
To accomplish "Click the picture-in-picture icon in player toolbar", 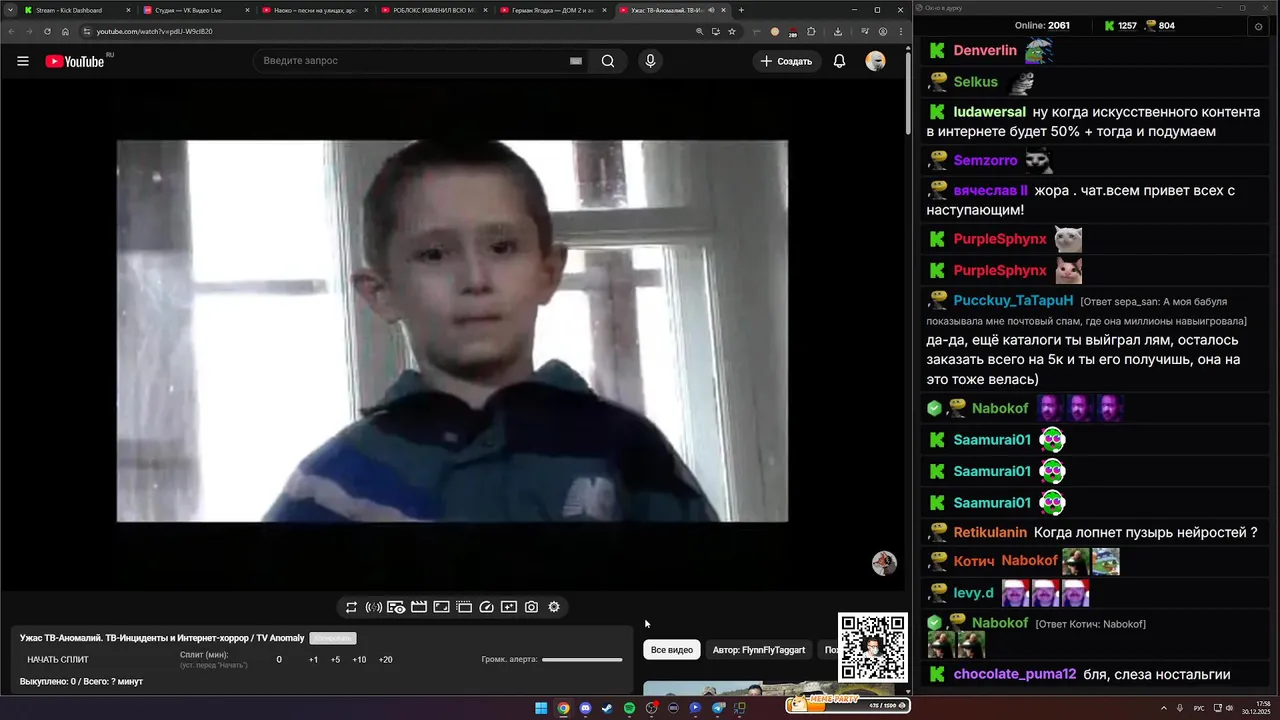I will pyautogui.click(x=441, y=607).
